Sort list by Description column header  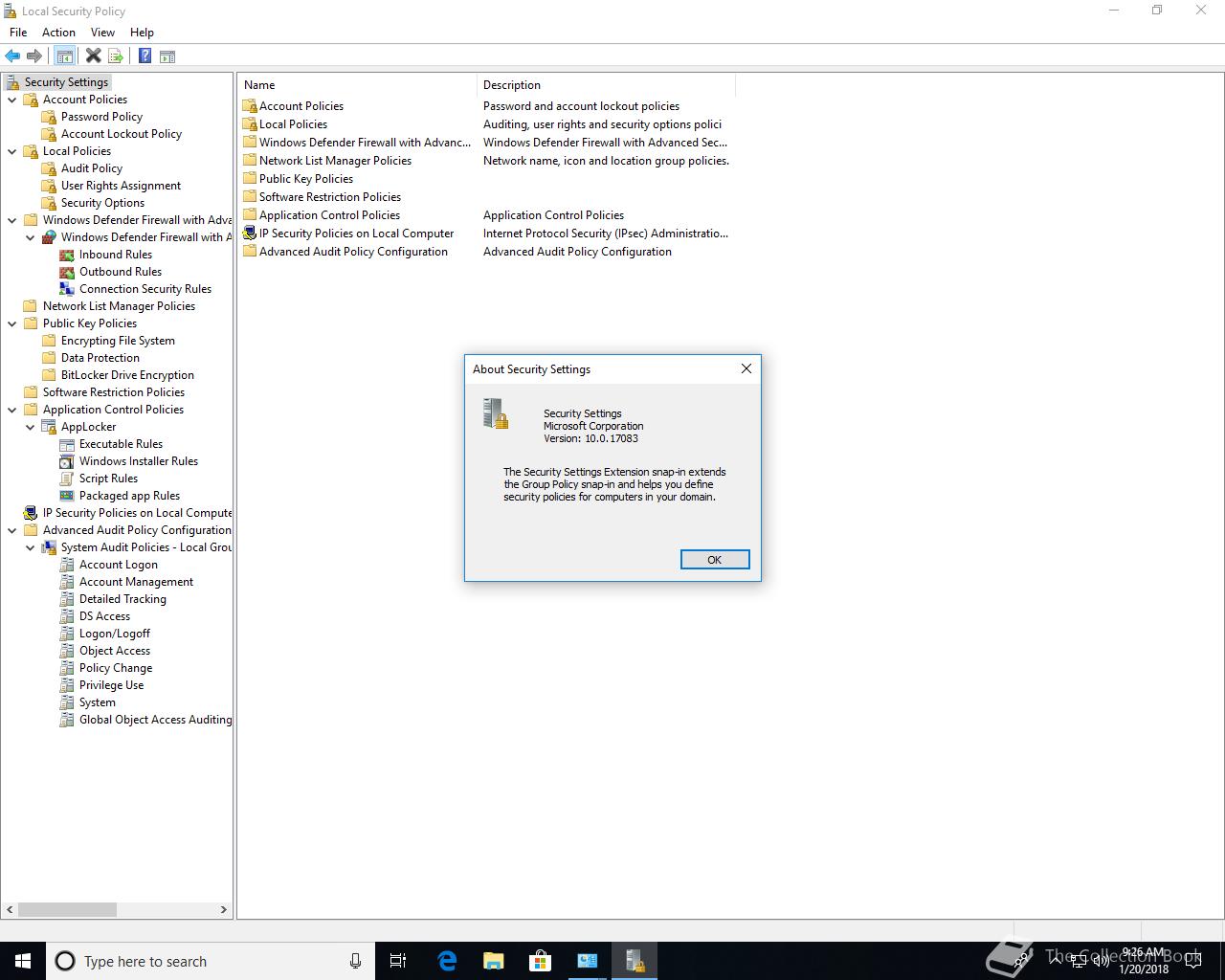pyautogui.click(x=606, y=85)
